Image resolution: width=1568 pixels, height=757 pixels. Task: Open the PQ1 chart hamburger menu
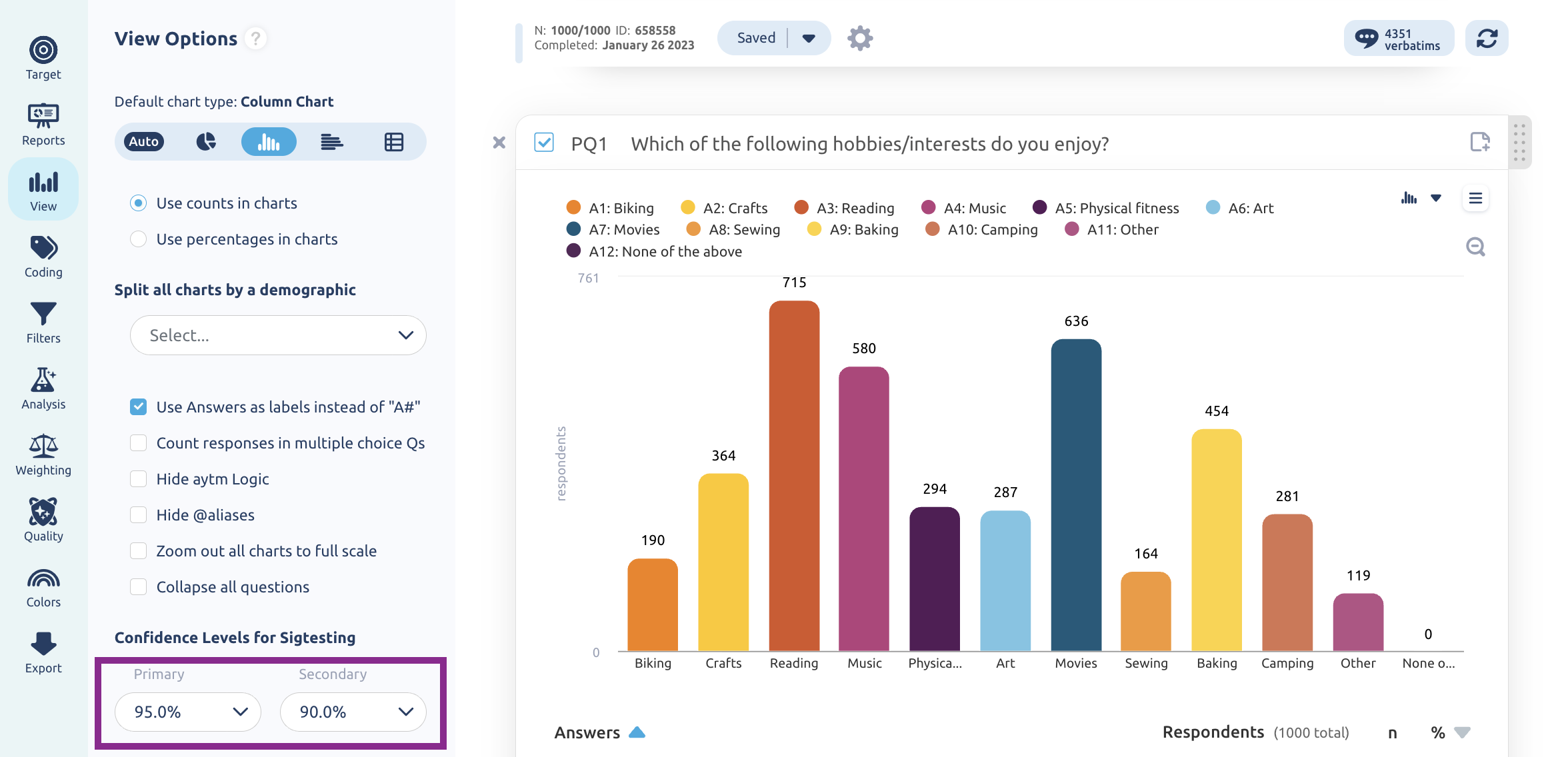(x=1475, y=198)
